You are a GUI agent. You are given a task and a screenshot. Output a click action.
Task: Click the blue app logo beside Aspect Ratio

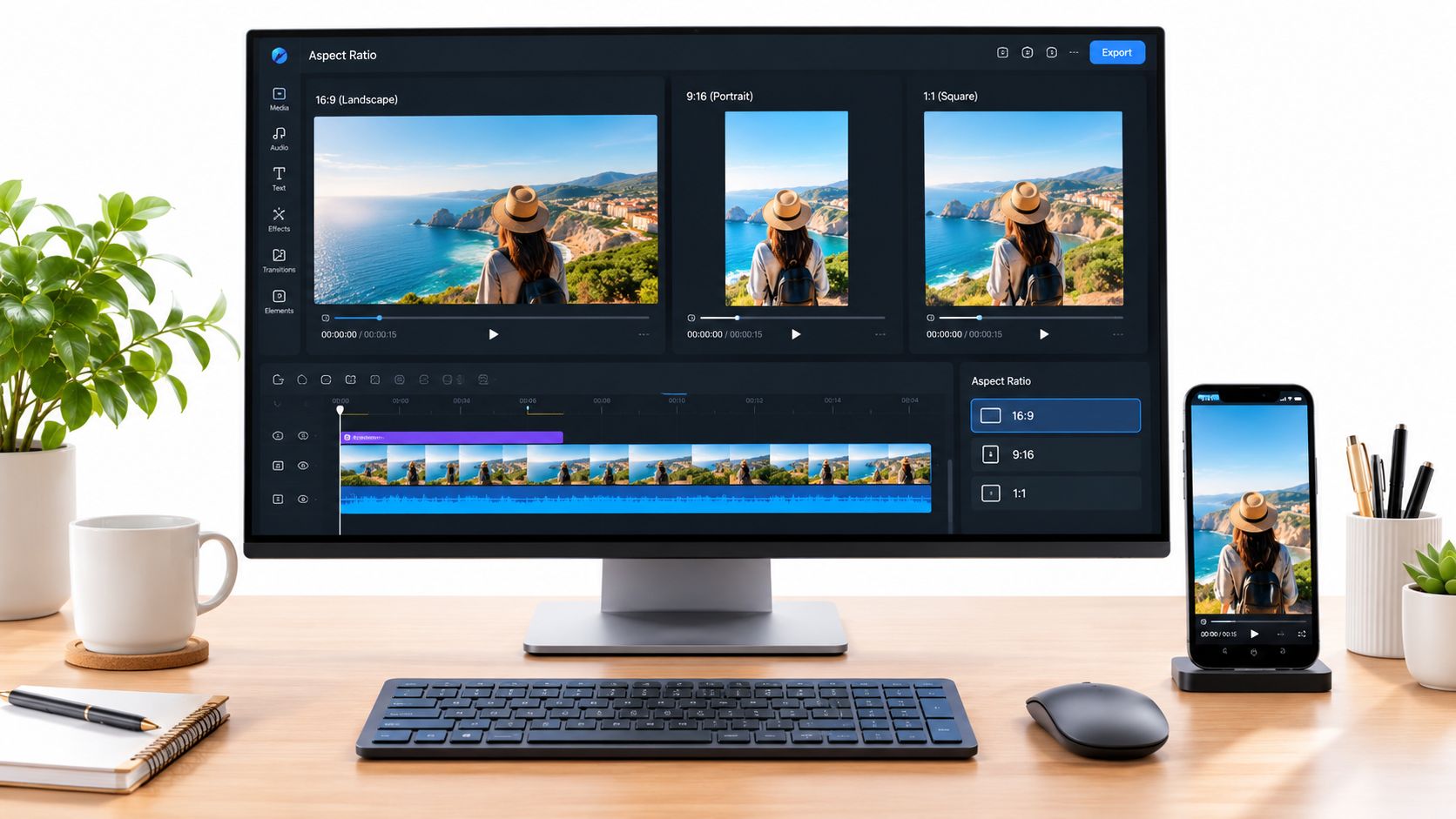coord(280,55)
